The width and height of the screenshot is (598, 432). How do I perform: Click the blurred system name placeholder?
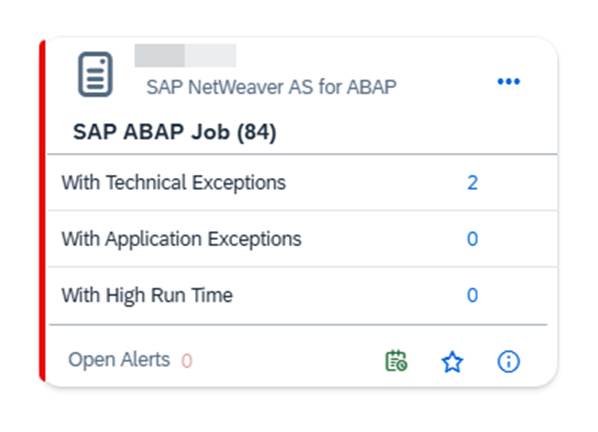pos(185,56)
